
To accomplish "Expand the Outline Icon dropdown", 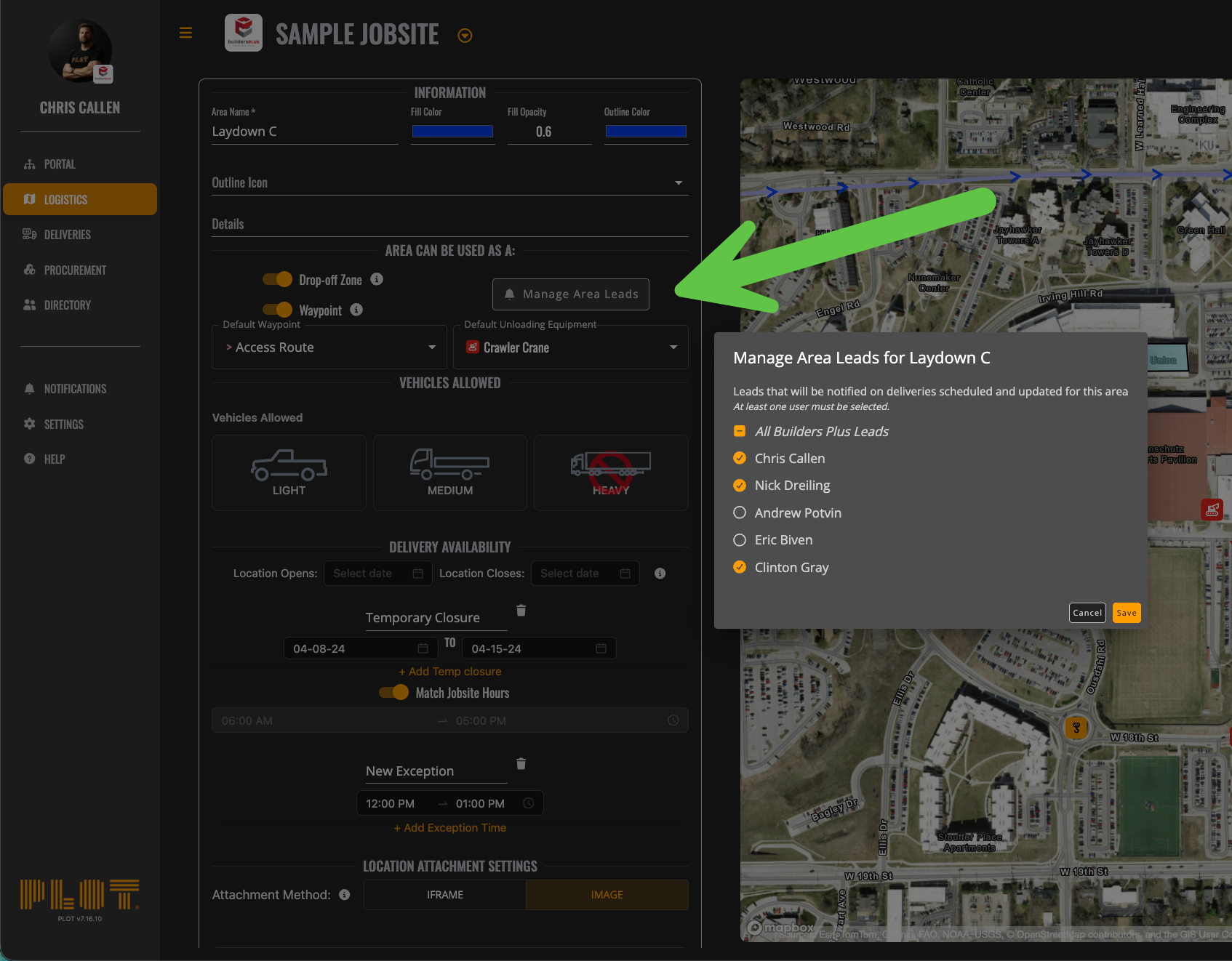I will pyautogui.click(x=678, y=183).
